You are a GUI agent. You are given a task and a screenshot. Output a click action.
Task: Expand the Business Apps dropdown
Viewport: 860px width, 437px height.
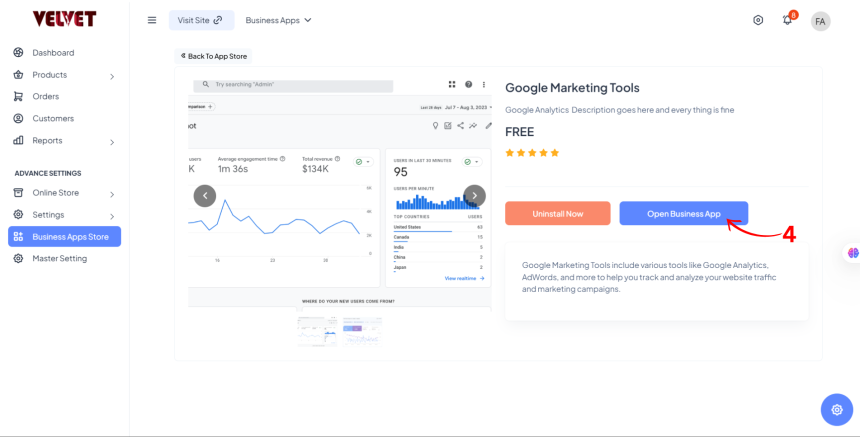pos(279,20)
